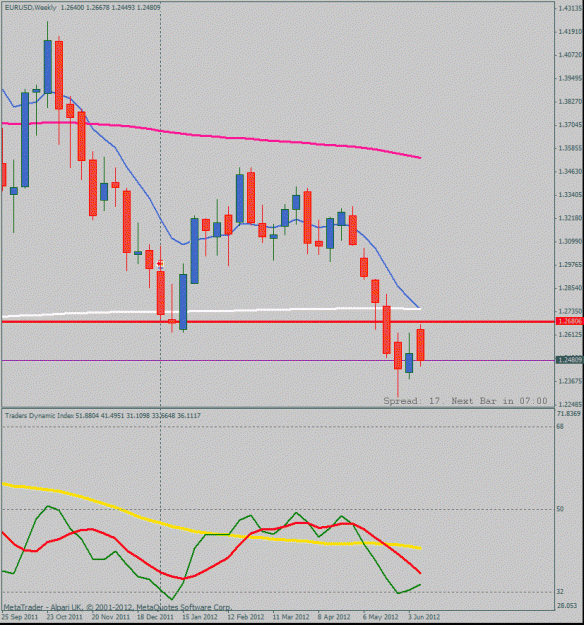Click the 1.23675 price axis label
This screenshot has width=584, height=625.
pos(571,381)
